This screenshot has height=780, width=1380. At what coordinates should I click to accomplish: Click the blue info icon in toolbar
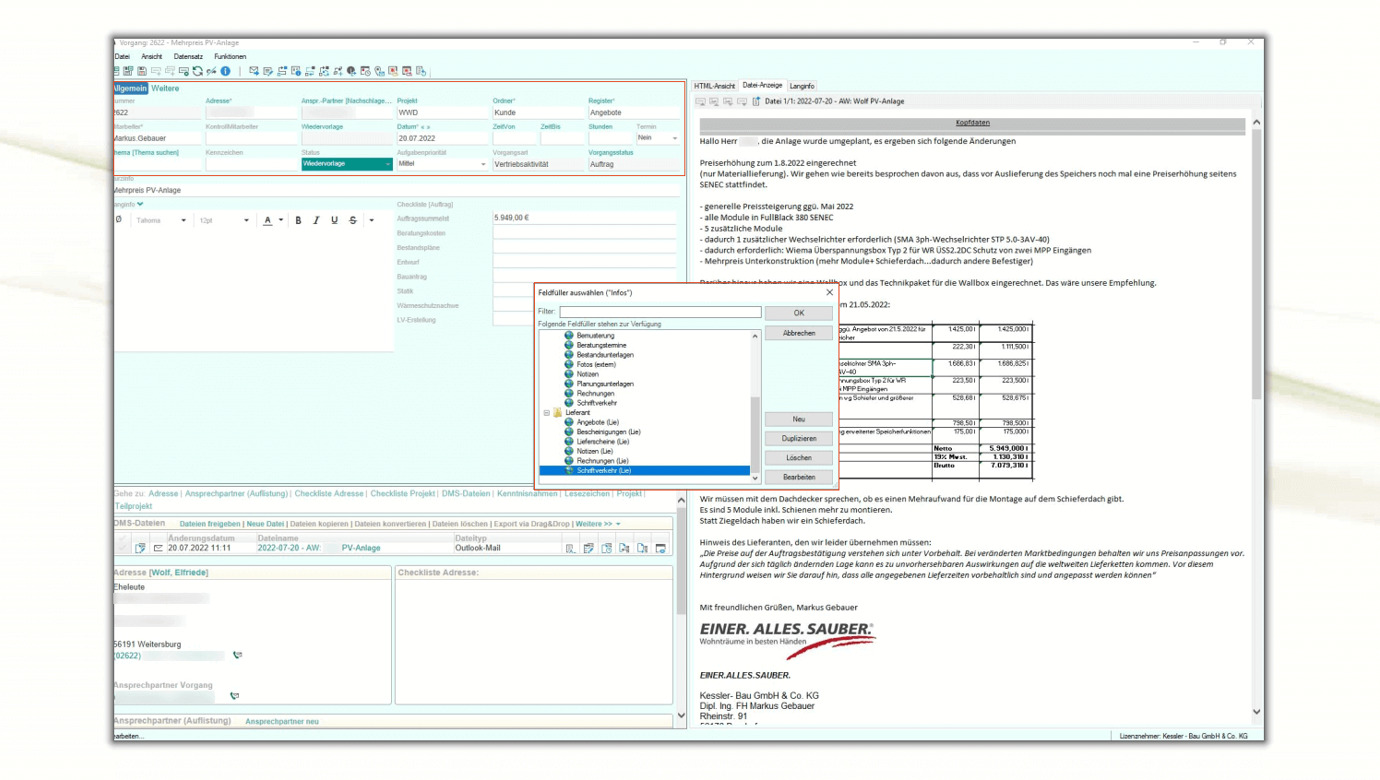226,71
